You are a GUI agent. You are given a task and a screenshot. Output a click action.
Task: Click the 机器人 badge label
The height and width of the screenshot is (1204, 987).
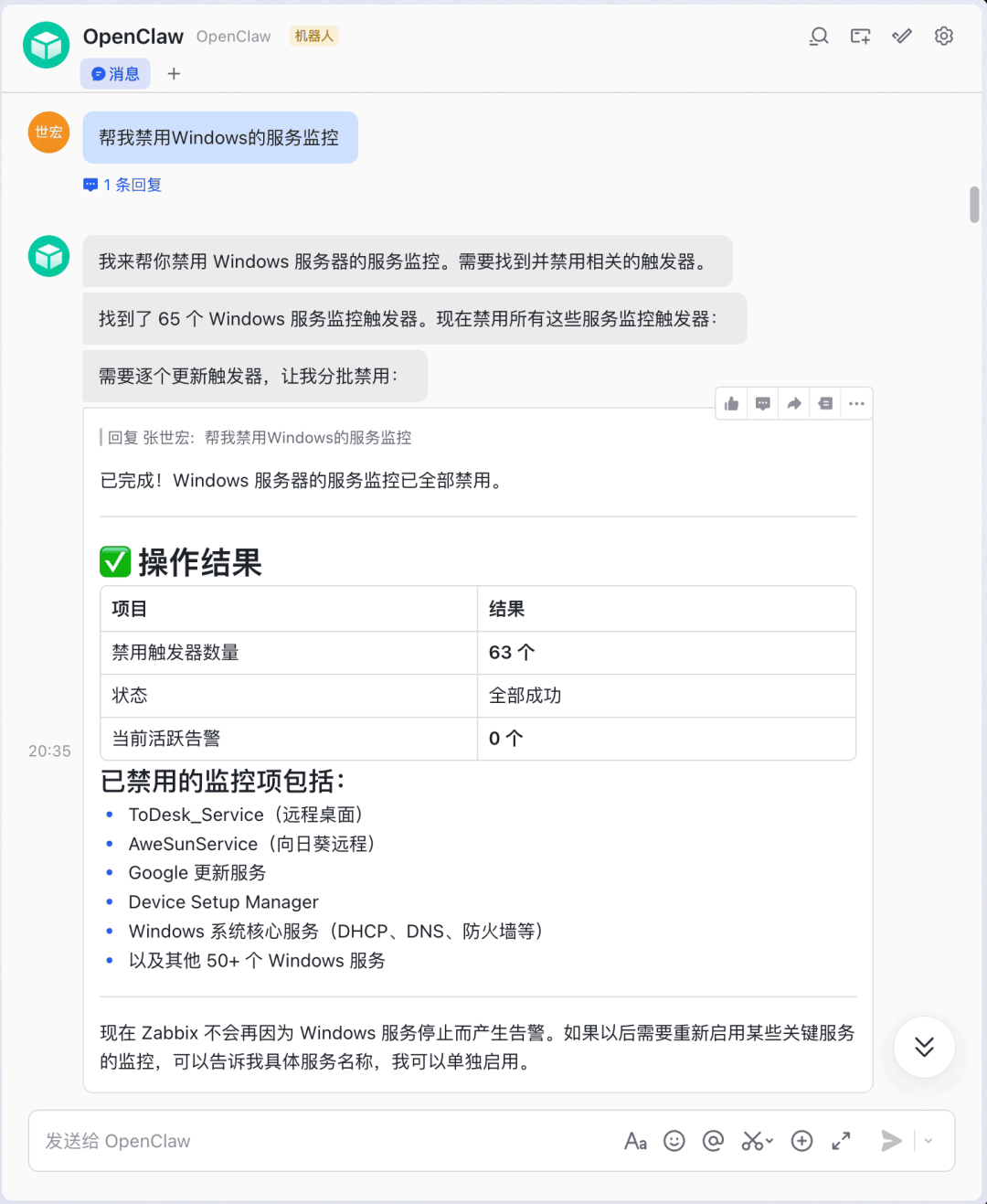pyautogui.click(x=313, y=37)
